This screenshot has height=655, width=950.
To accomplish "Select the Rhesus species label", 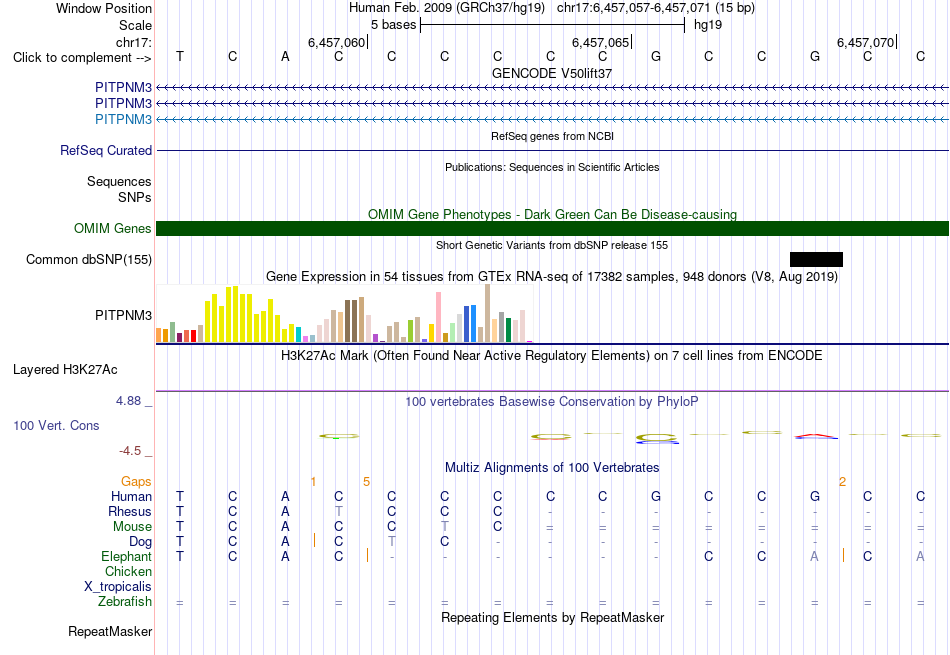I will tap(130, 511).
